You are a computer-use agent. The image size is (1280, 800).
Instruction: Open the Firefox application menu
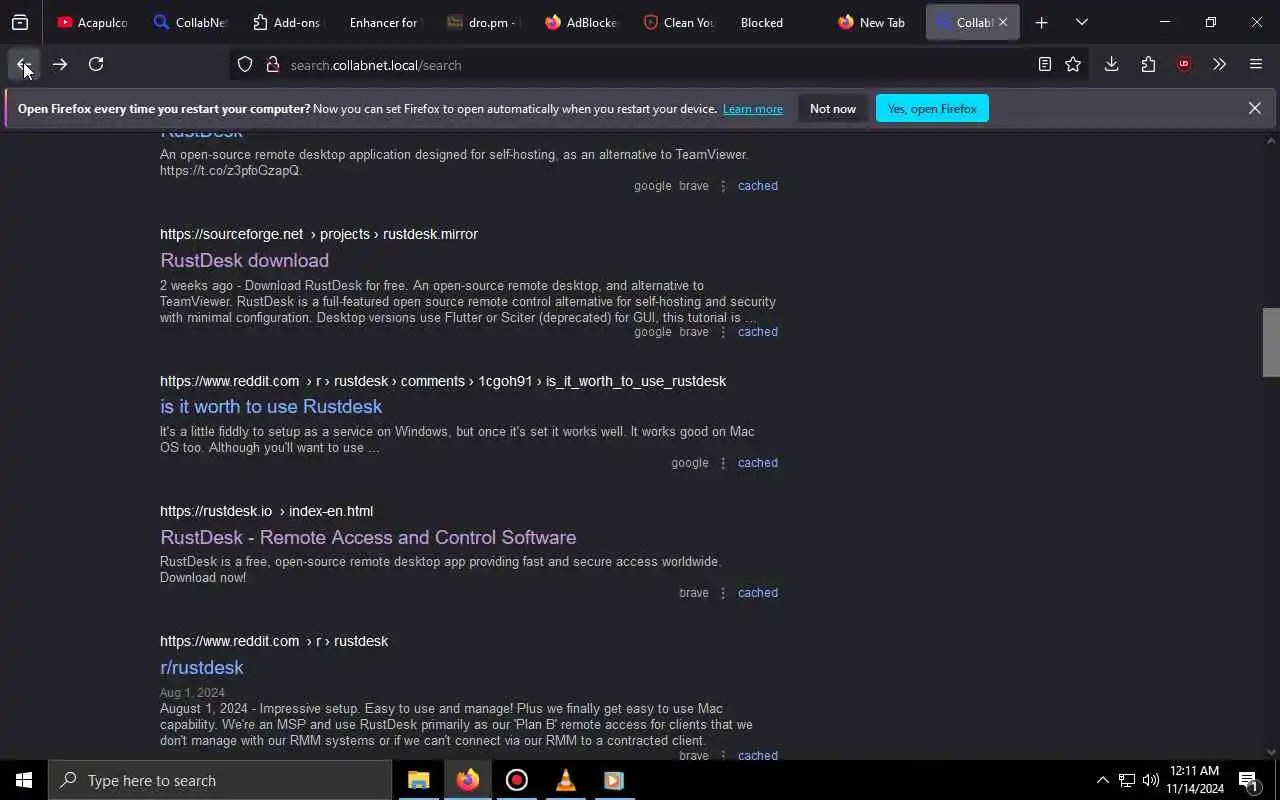(x=1256, y=65)
